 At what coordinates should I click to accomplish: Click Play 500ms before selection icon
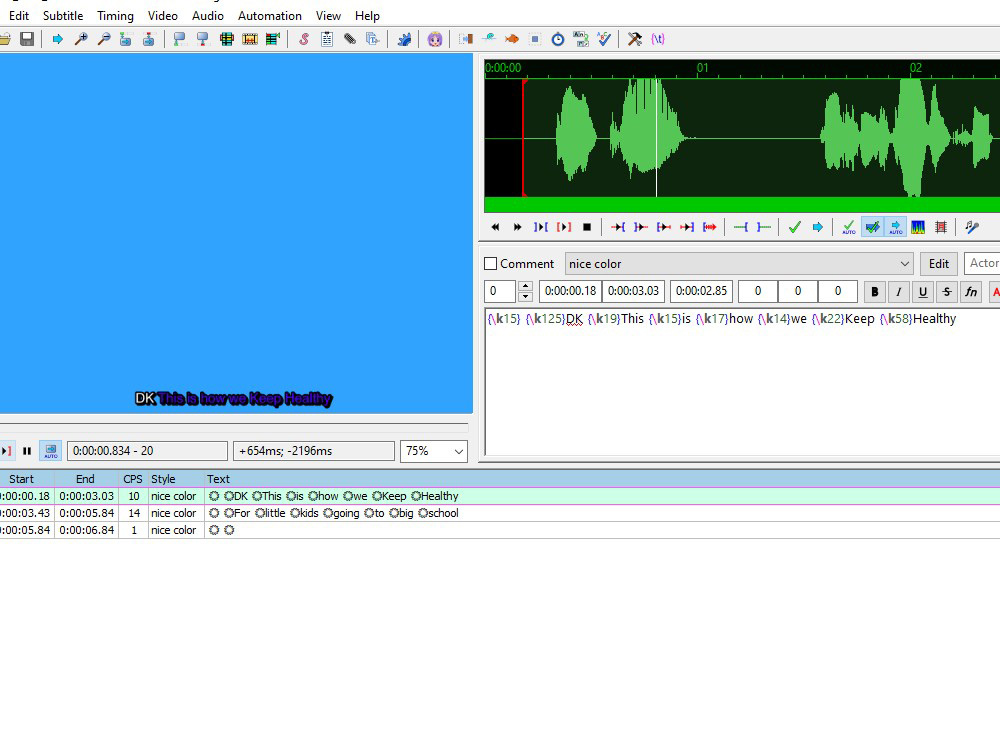click(x=618, y=227)
